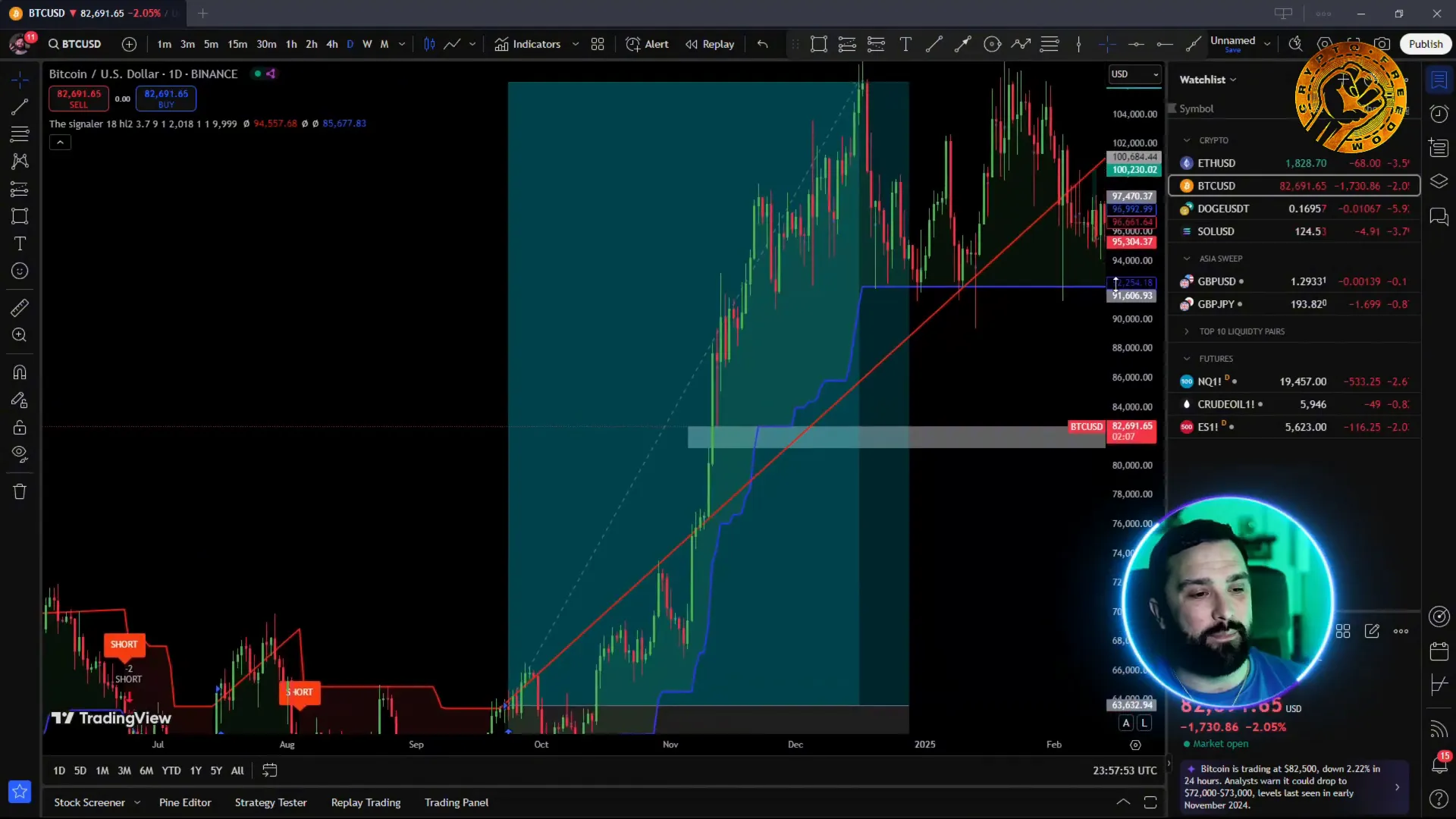
Task: Collapse the ASIA SWEEP watchlist section
Action: (1187, 259)
